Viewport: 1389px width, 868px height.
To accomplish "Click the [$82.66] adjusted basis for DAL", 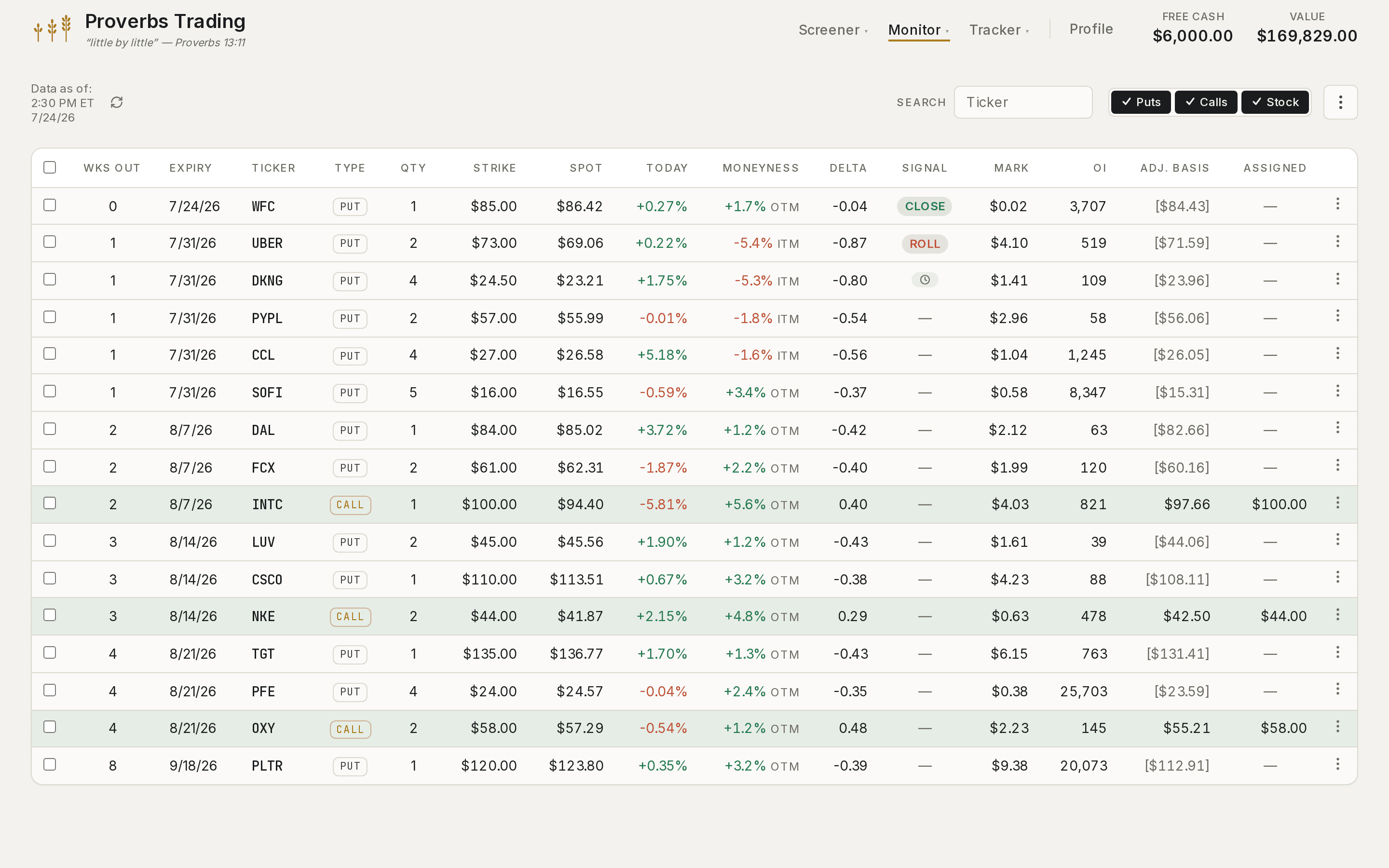I will tap(1181, 430).
